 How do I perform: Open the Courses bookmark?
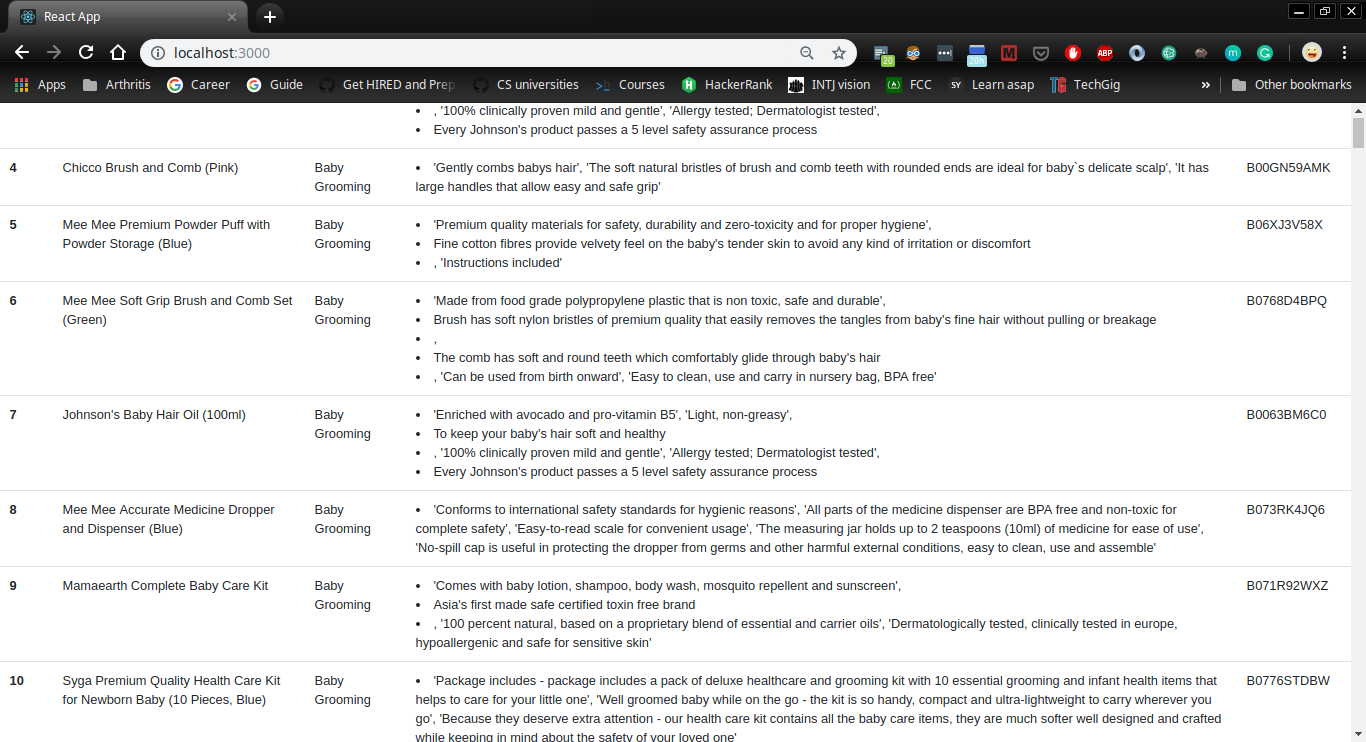630,85
